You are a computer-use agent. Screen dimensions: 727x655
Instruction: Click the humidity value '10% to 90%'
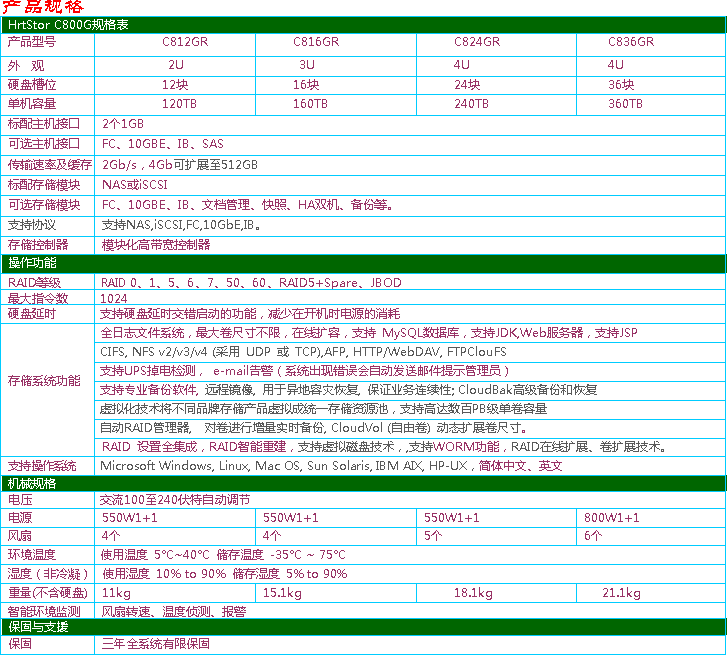(x=191, y=574)
